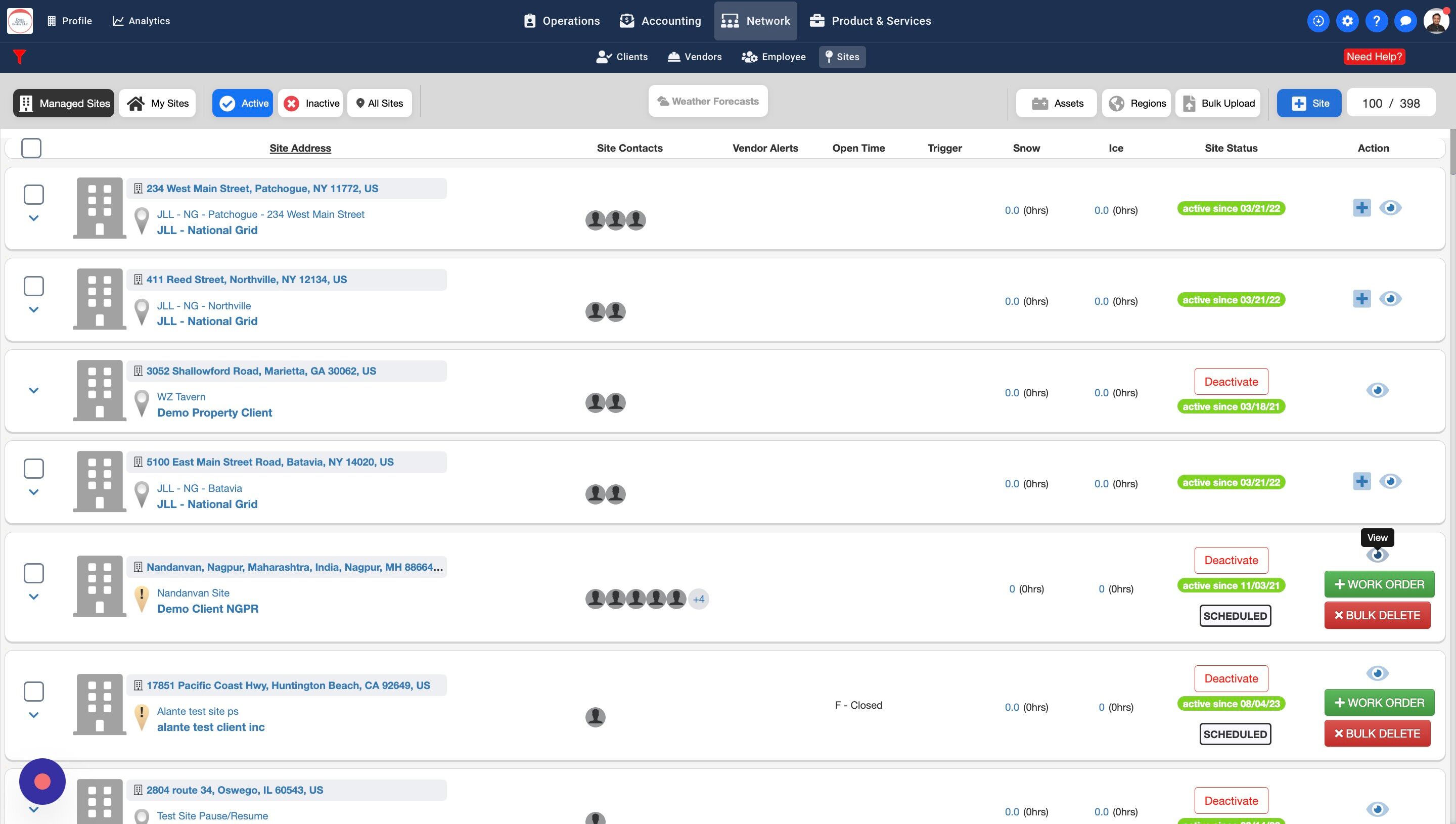This screenshot has height=824, width=1456.
Task: Click the plus icon for 234 West Main Street
Action: click(1361, 208)
